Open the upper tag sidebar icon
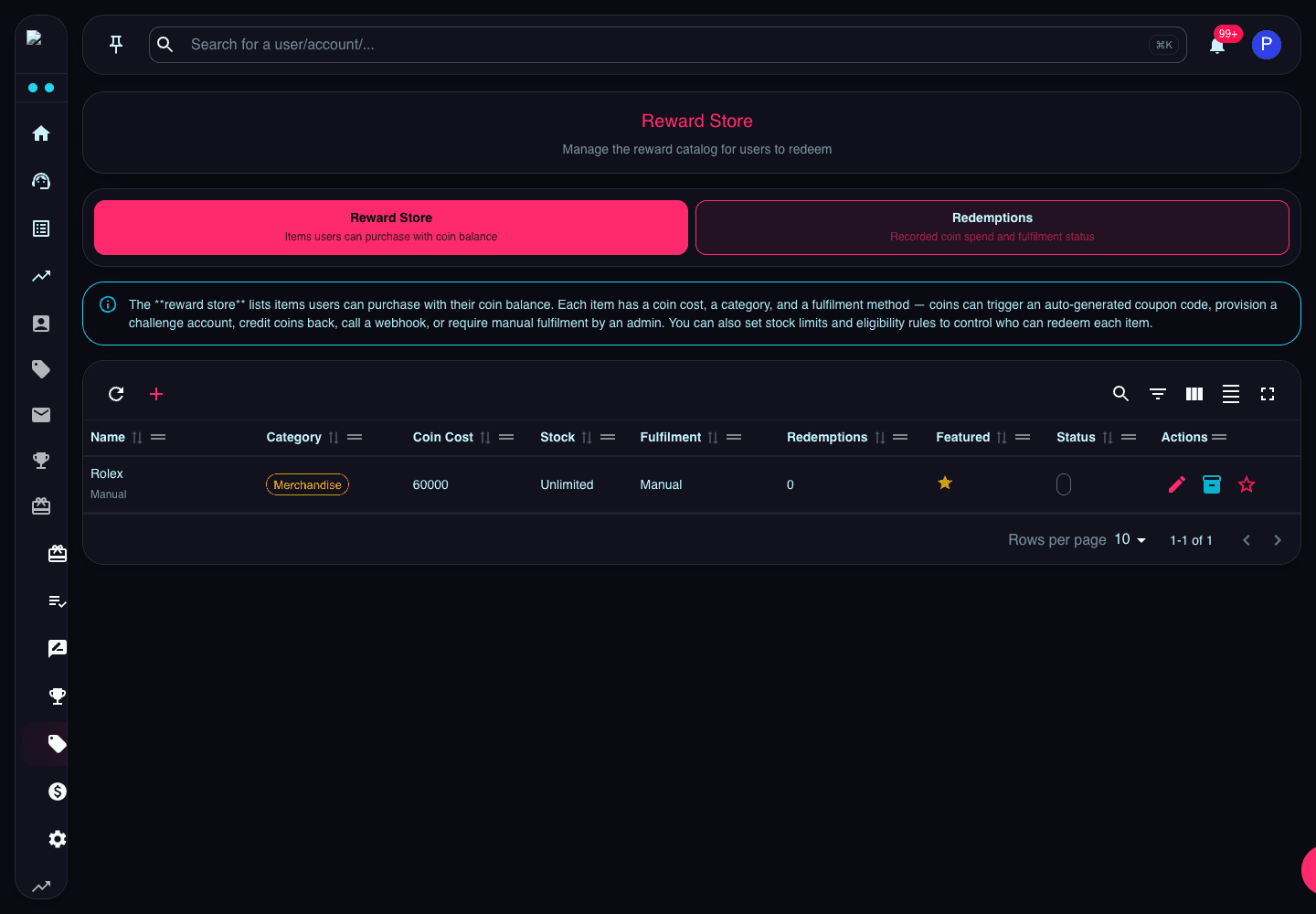 click(x=41, y=369)
